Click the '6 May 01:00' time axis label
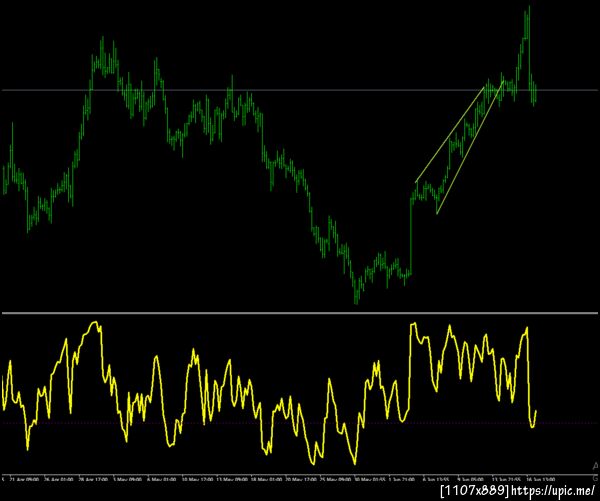The width and height of the screenshot is (600, 501). 161,480
